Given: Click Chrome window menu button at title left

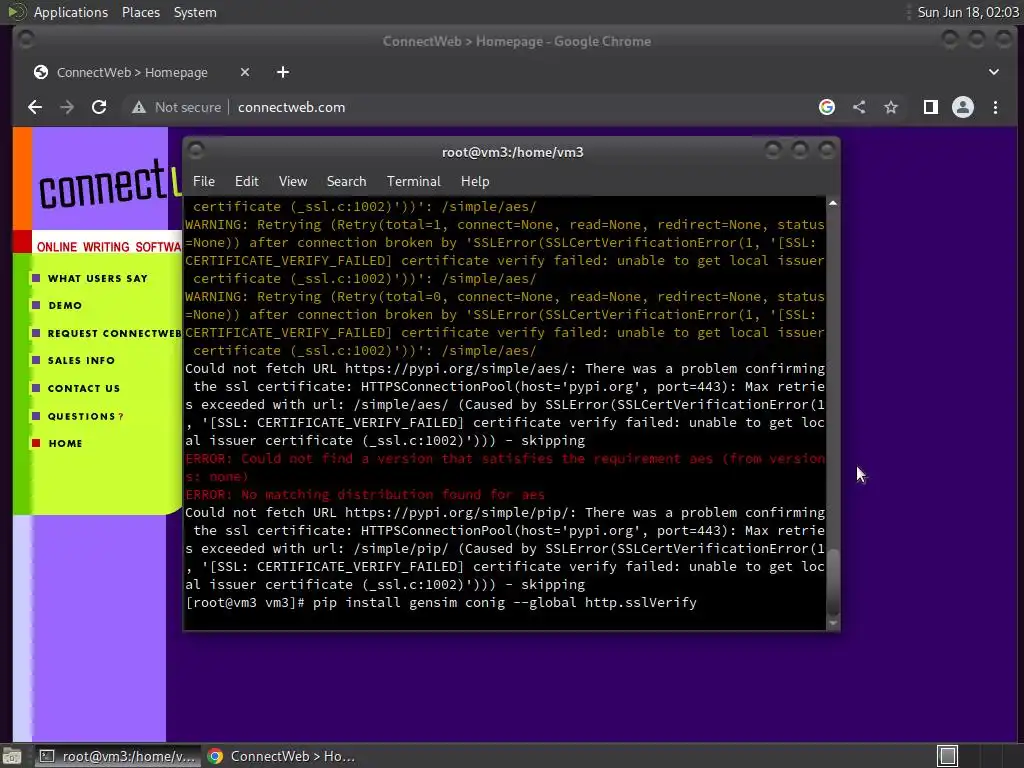Looking at the screenshot, I should (26, 40).
